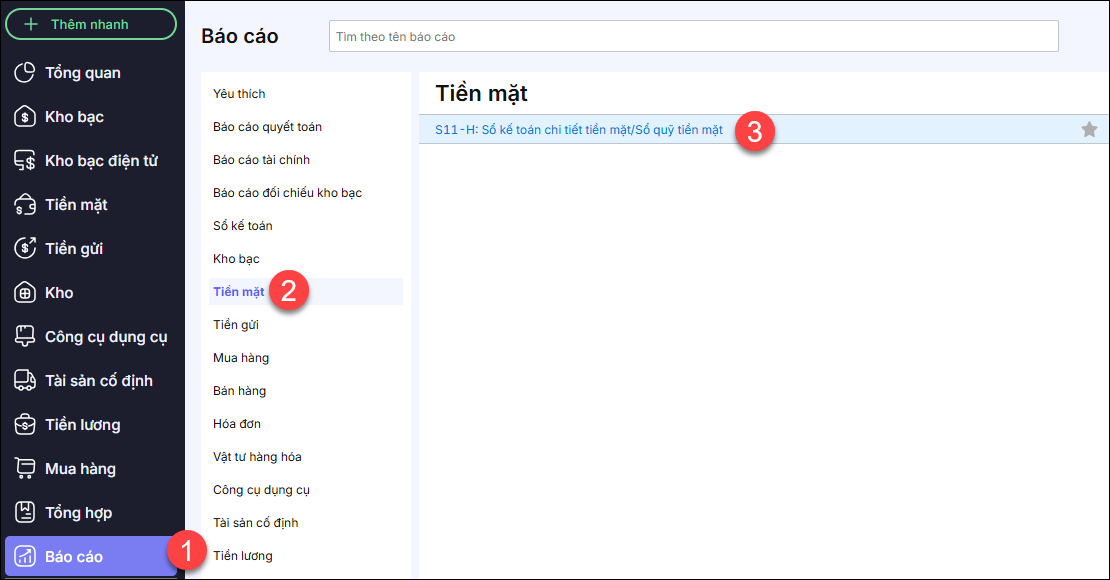Select Yêu thích report category
Viewport: 1110px width, 580px height.
click(x=239, y=94)
